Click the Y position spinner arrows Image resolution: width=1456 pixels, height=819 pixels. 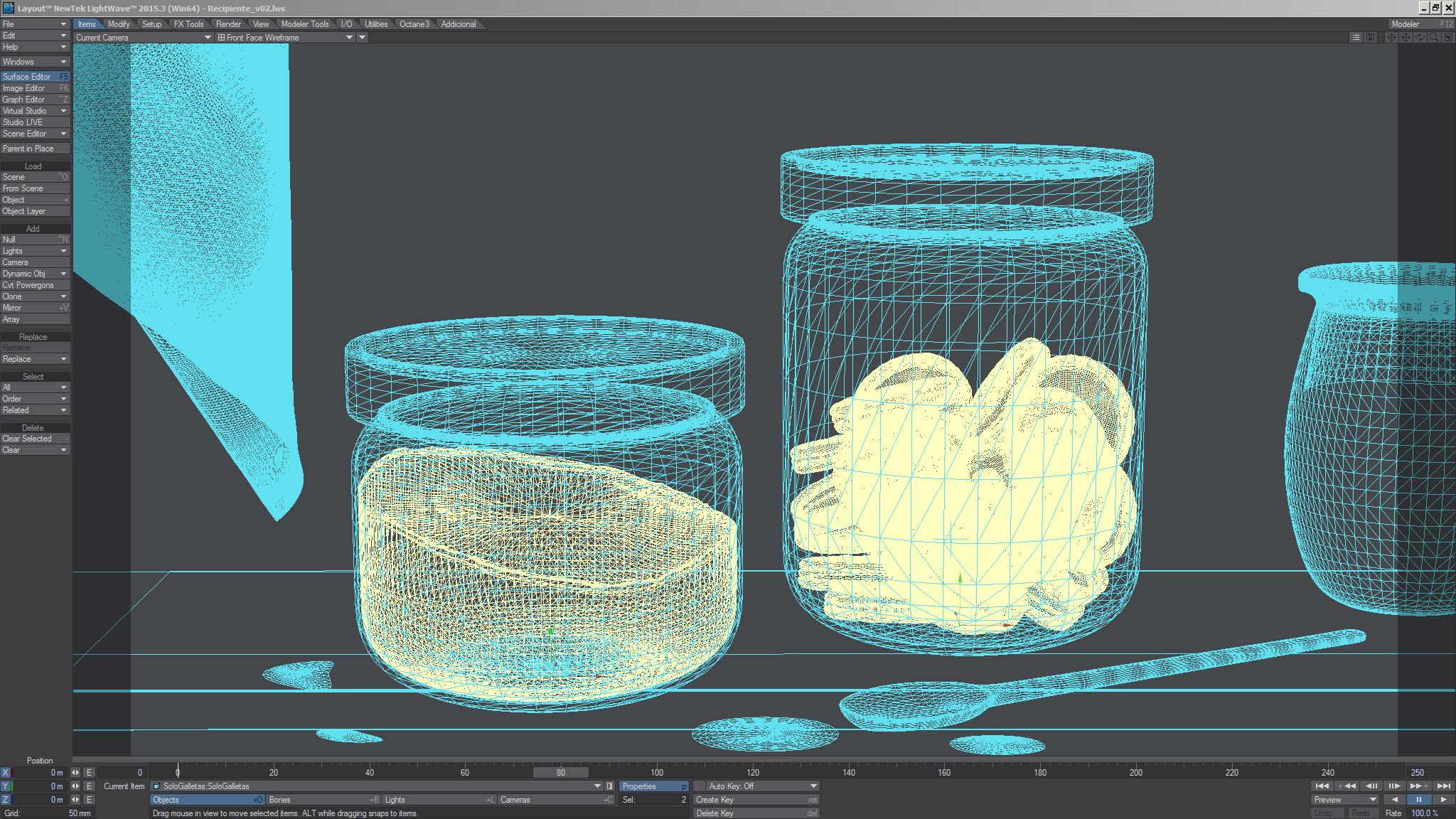pyautogui.click(x=75, y=786)
